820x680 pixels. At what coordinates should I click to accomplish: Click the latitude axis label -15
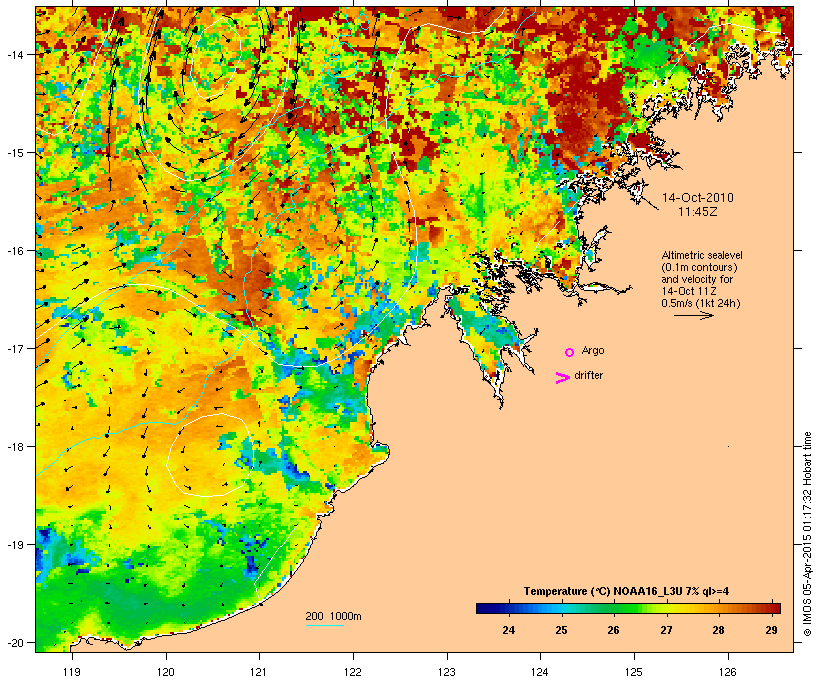point(16,153)
